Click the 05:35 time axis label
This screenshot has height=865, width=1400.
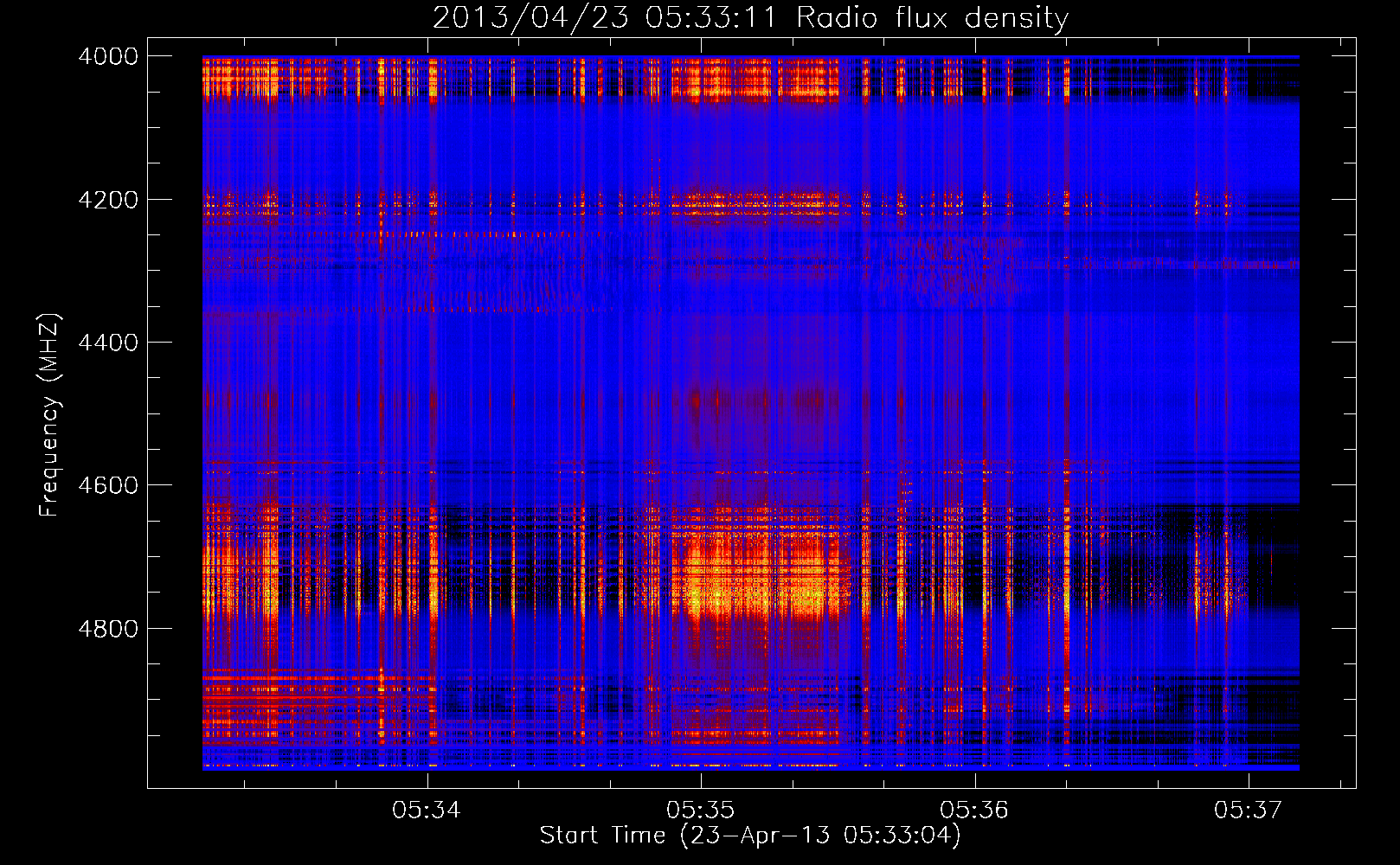coord(700,810)
